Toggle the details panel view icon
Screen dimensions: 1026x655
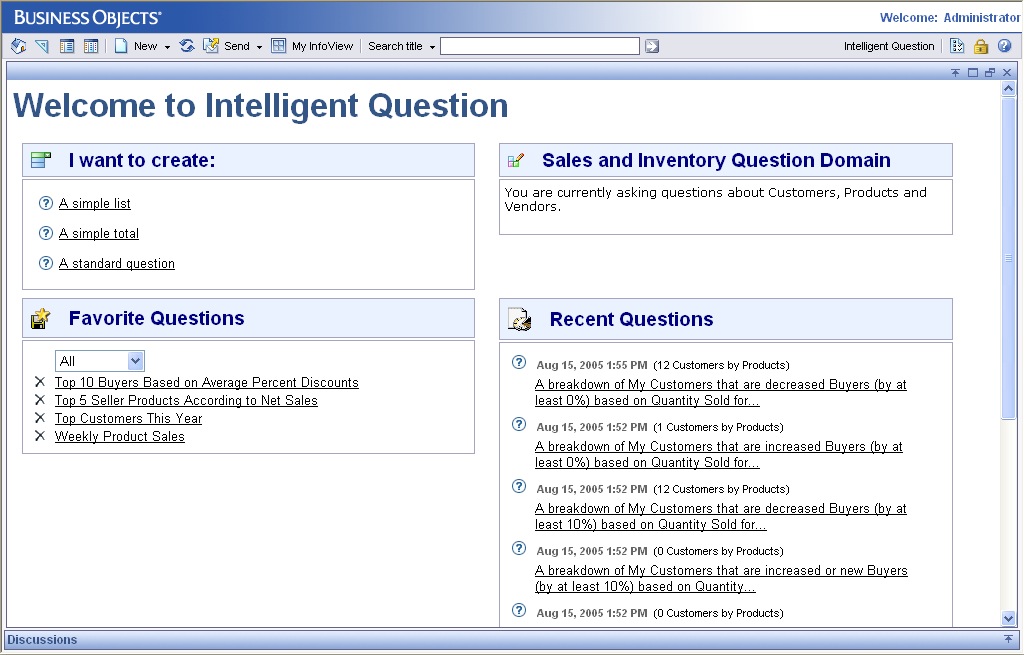91,46
